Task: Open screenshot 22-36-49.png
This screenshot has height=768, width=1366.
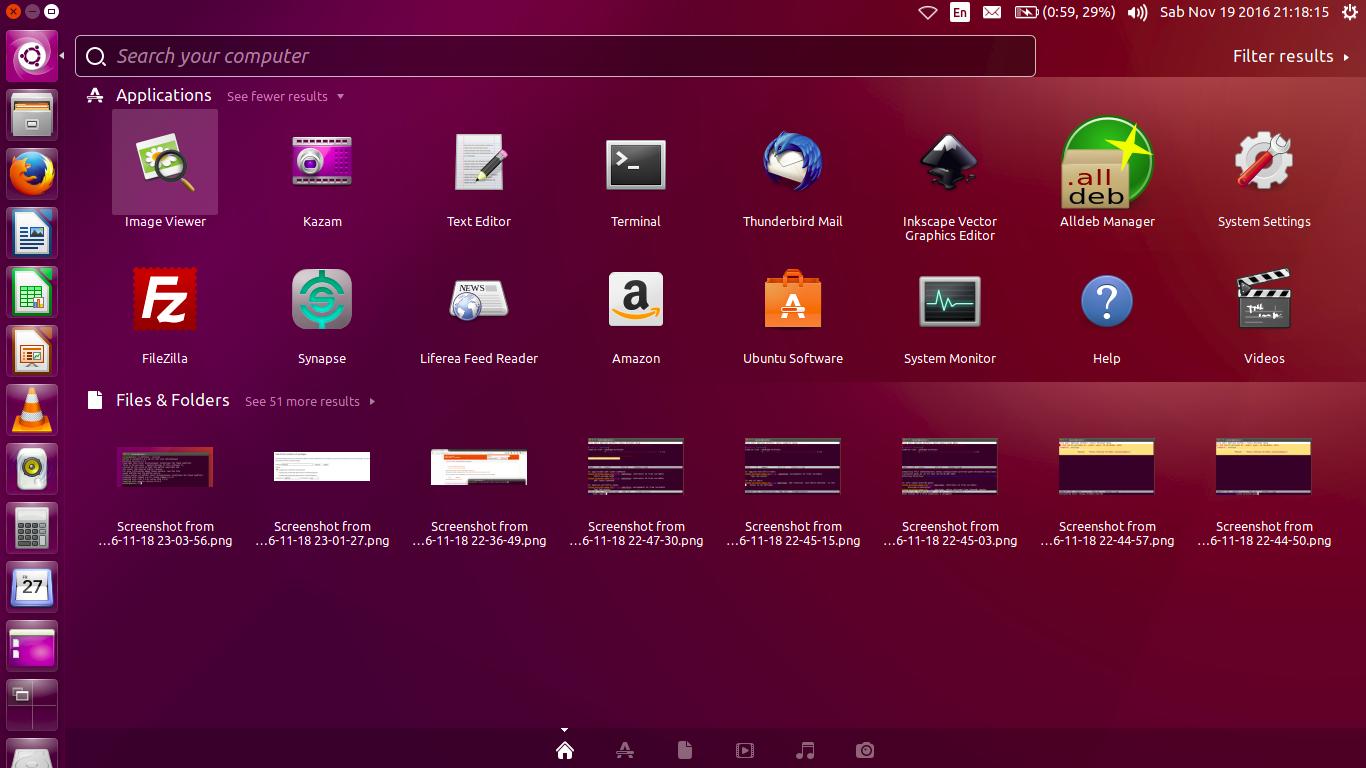Action: click(479, 466)
